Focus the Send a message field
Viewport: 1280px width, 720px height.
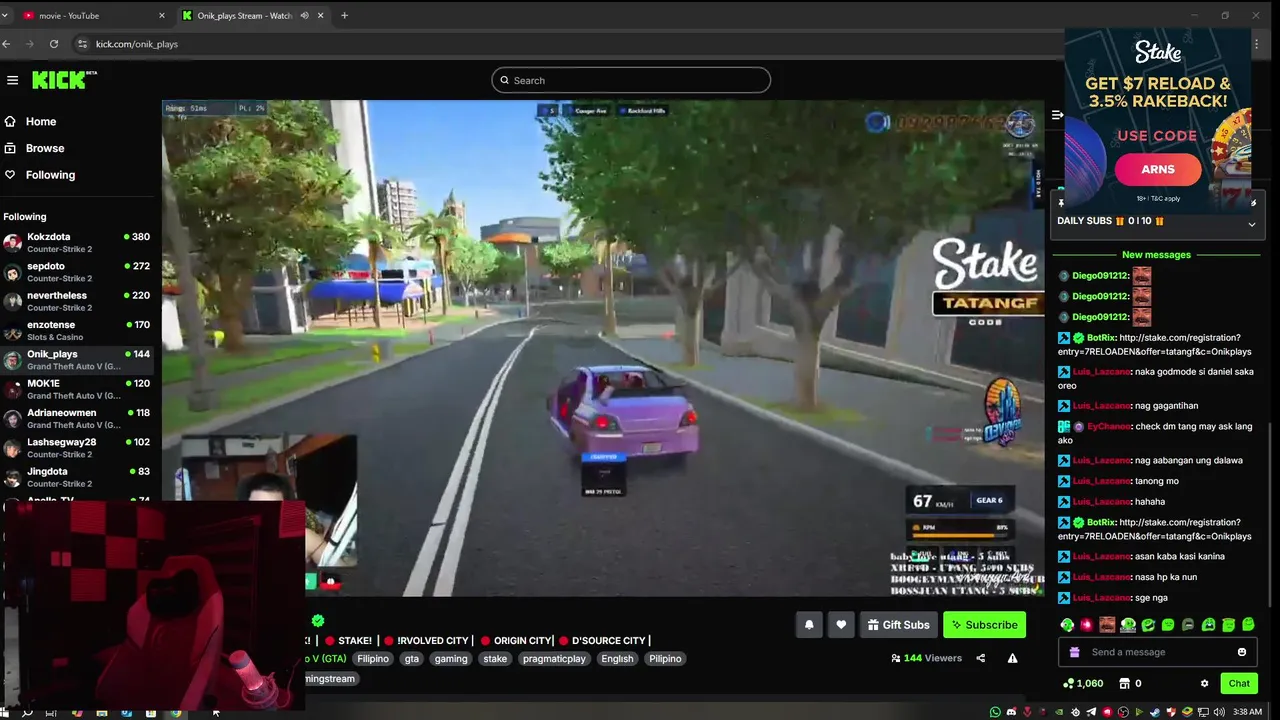[1160, 652]
